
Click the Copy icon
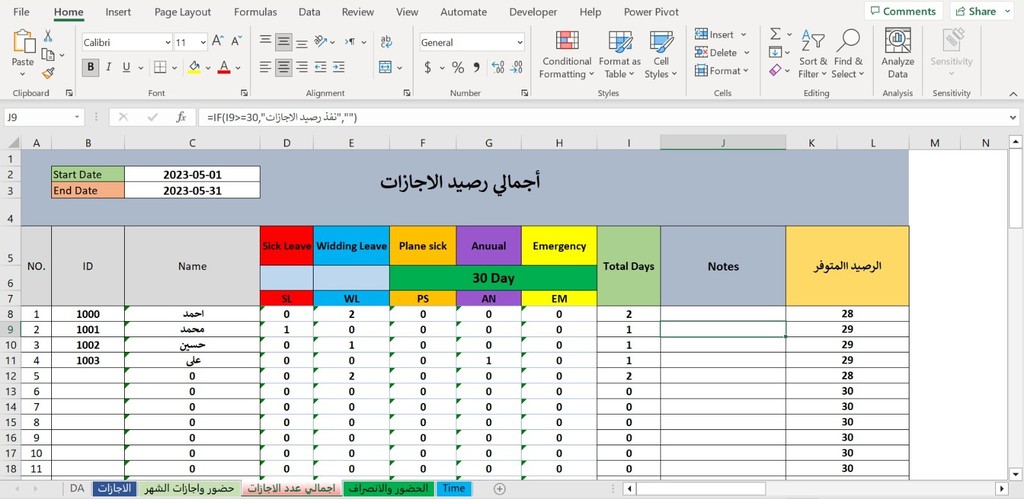click(48, 55)
